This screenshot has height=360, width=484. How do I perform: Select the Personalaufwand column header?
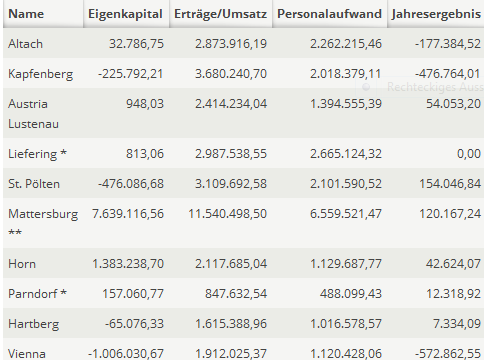(330, 14)
